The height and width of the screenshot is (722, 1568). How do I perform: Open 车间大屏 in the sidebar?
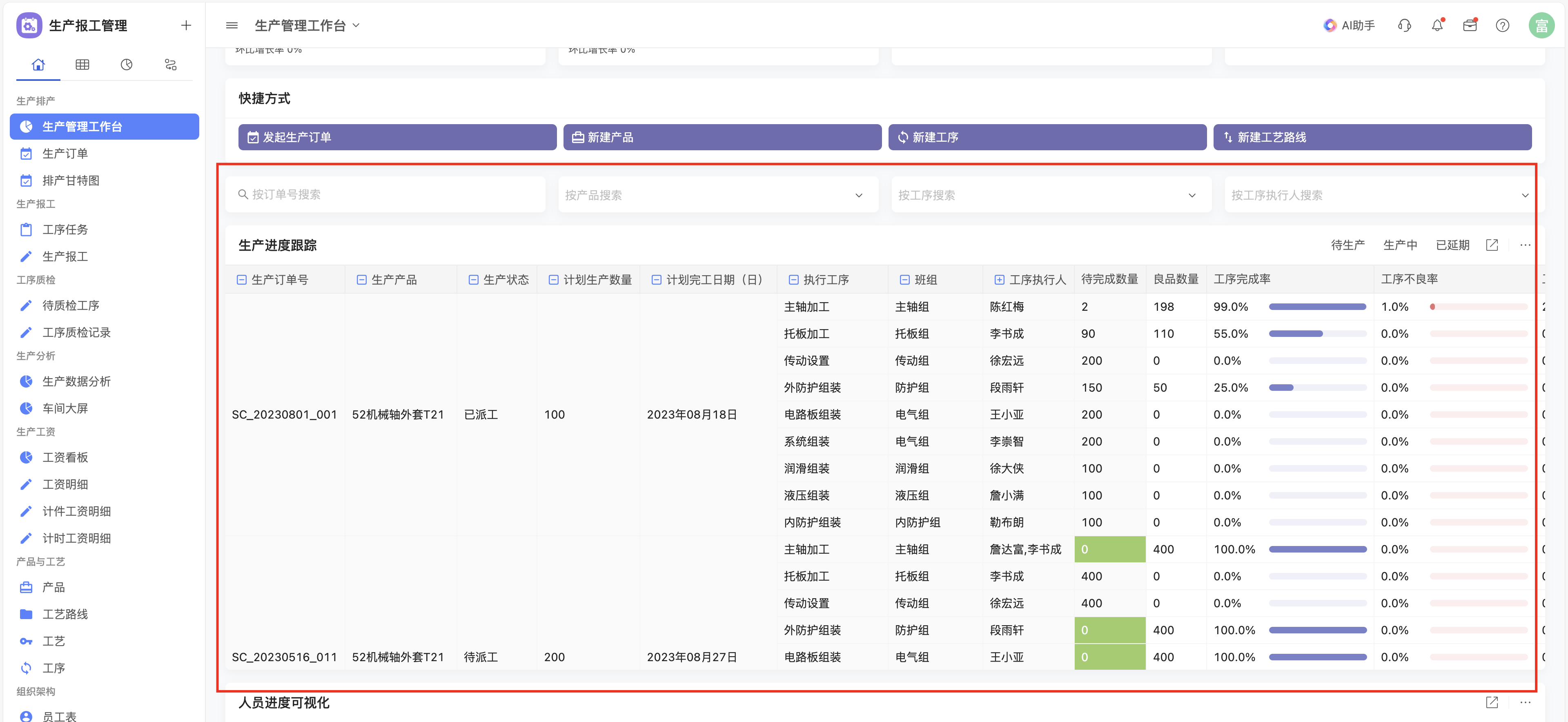pos(105,408)
